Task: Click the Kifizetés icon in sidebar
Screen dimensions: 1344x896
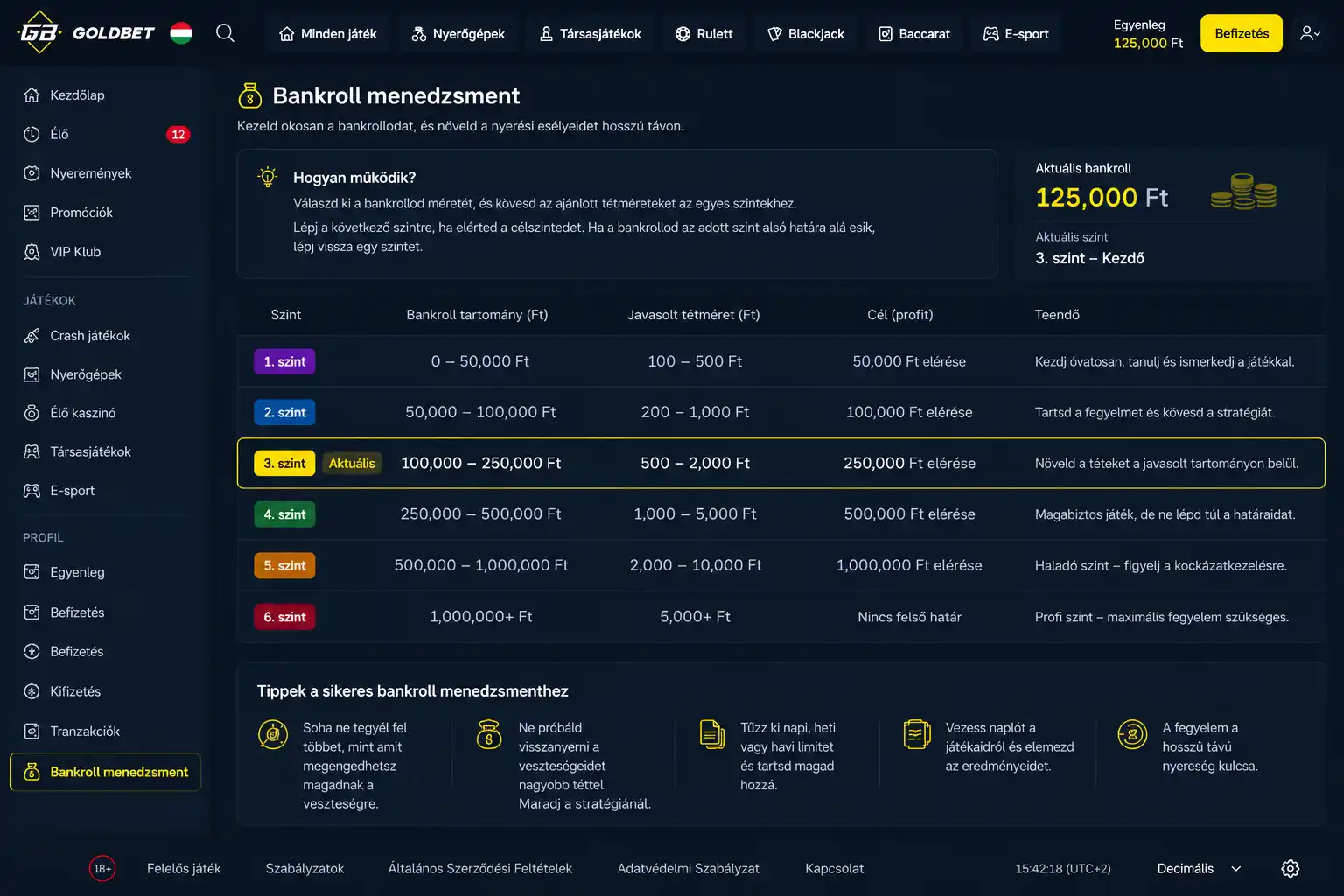Action: click(31, 691)
